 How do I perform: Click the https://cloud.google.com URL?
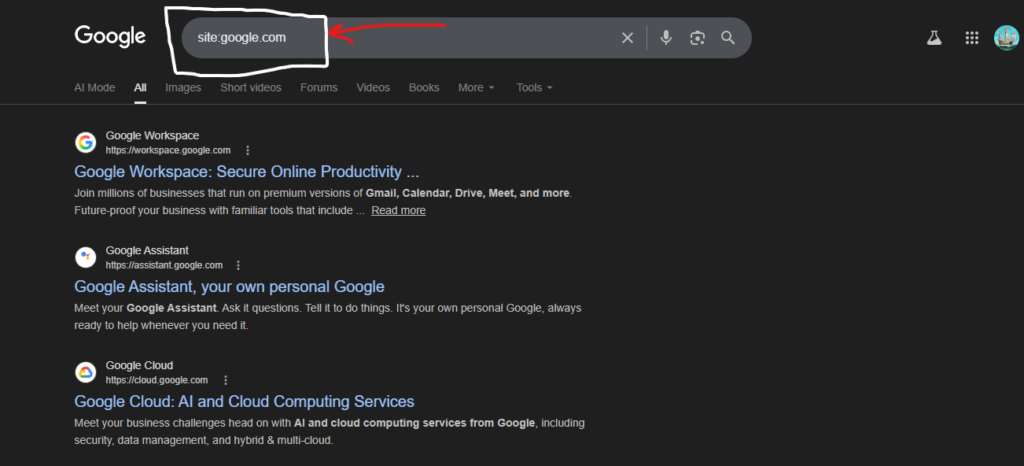coord(157,380)
